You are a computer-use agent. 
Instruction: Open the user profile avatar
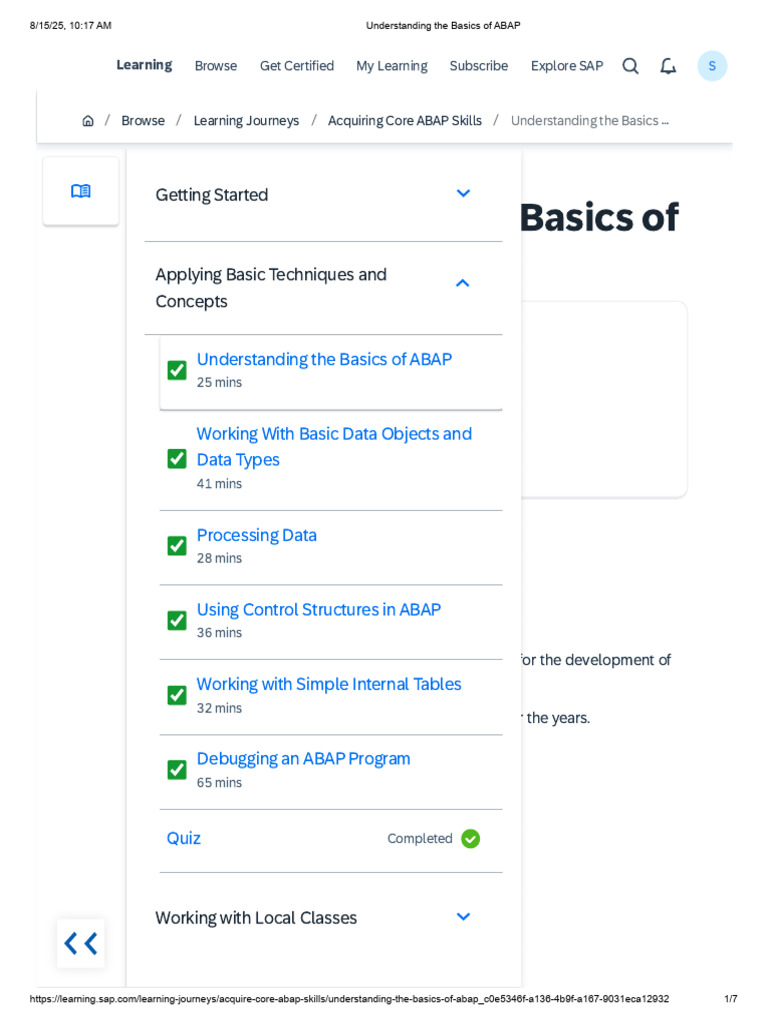[x=712, y=66]
